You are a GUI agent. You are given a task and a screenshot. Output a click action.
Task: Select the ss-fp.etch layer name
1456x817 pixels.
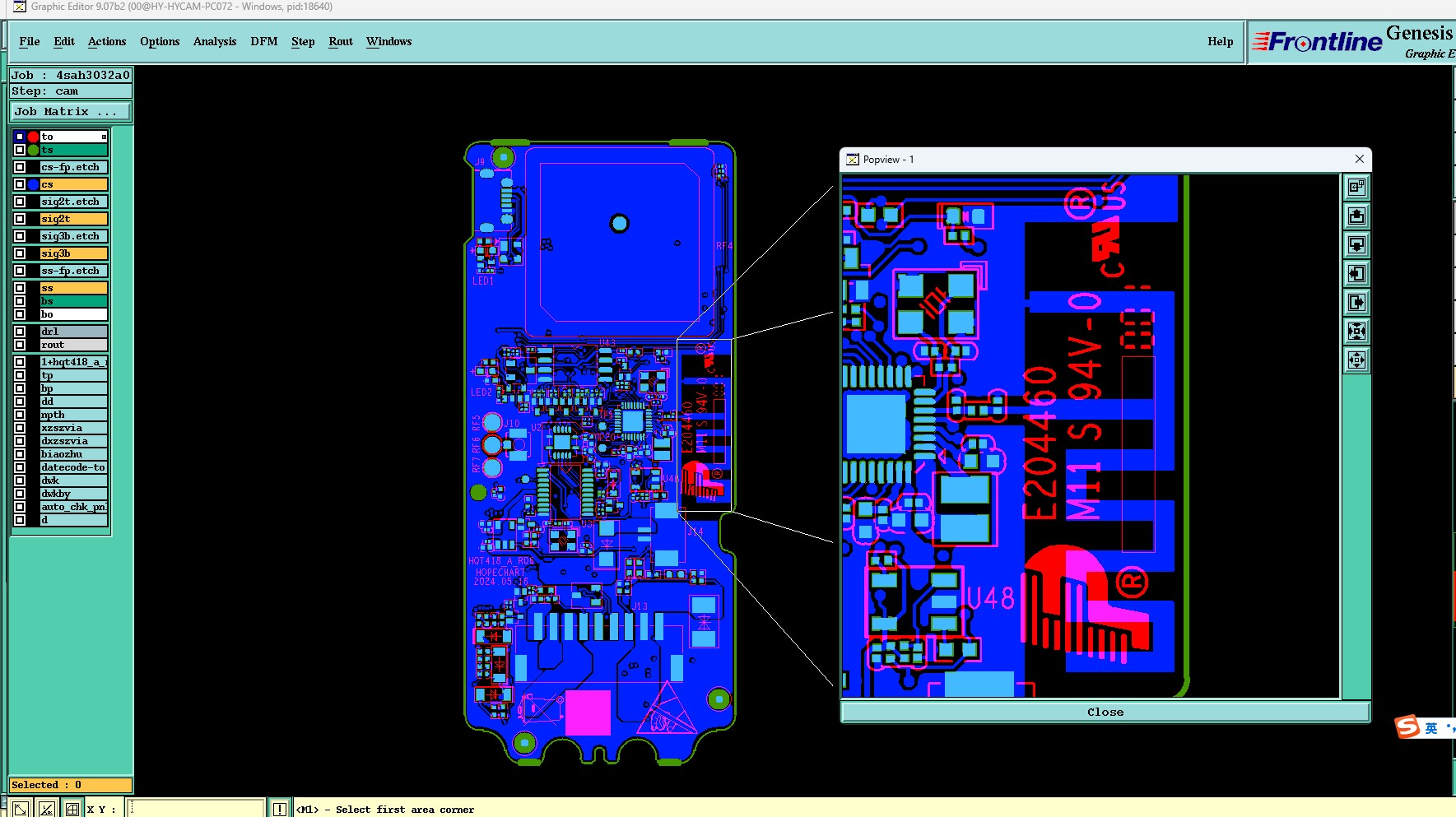[x=74, y=271]
